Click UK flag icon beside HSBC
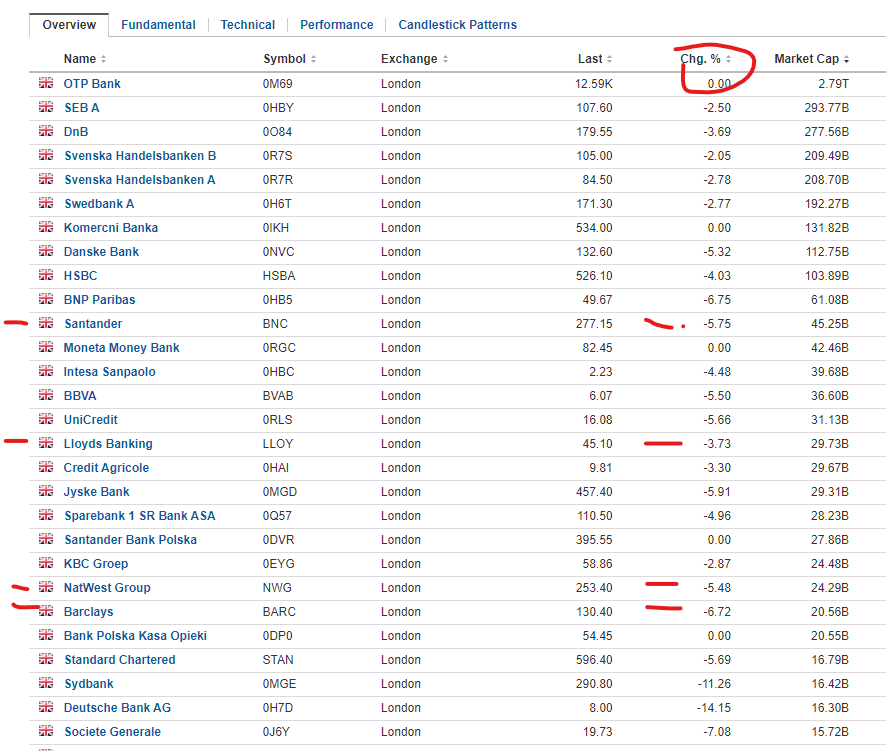 coord(46,275)
